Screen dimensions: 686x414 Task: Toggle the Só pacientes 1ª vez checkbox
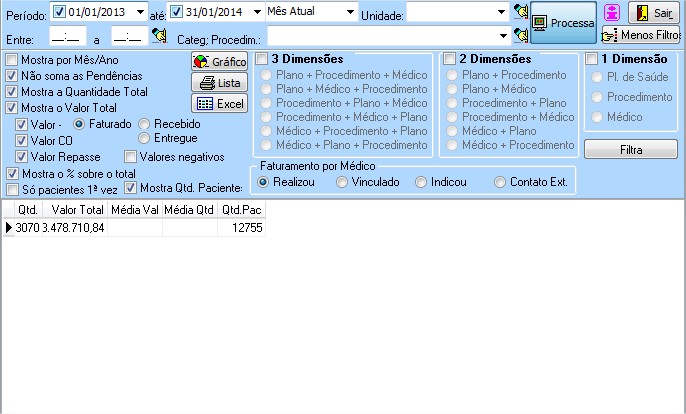click(x=13, y=189)
